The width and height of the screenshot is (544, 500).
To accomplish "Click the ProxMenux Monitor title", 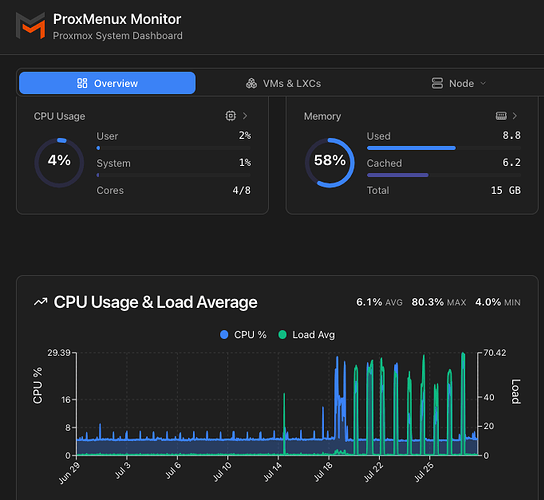I will [117, 19].
